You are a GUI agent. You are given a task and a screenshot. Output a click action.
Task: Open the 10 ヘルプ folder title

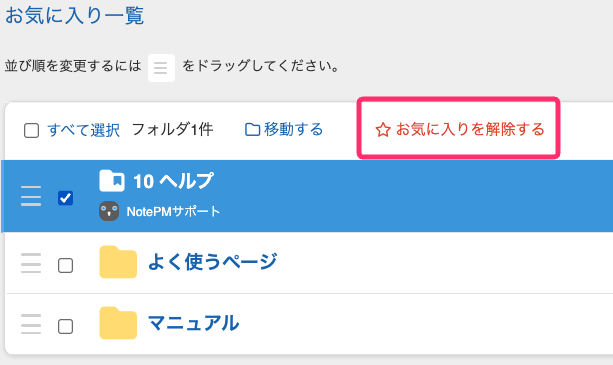pos(174,181)
